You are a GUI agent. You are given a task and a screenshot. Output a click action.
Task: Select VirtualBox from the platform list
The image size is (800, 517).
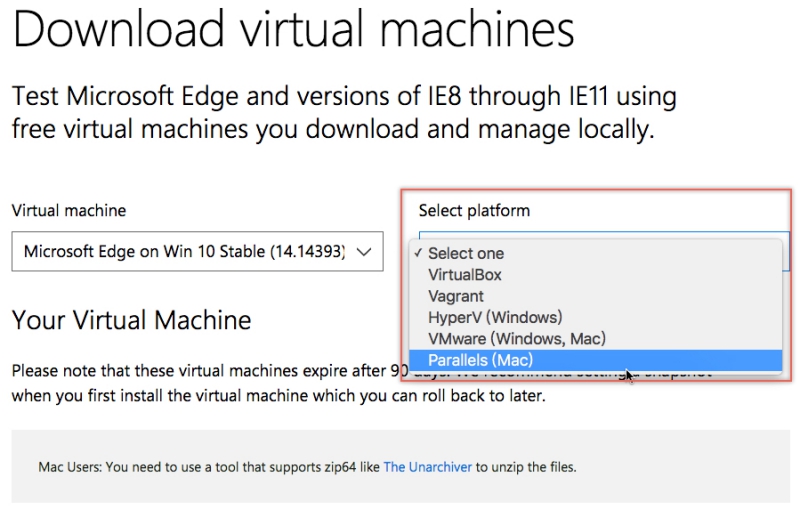465,275
